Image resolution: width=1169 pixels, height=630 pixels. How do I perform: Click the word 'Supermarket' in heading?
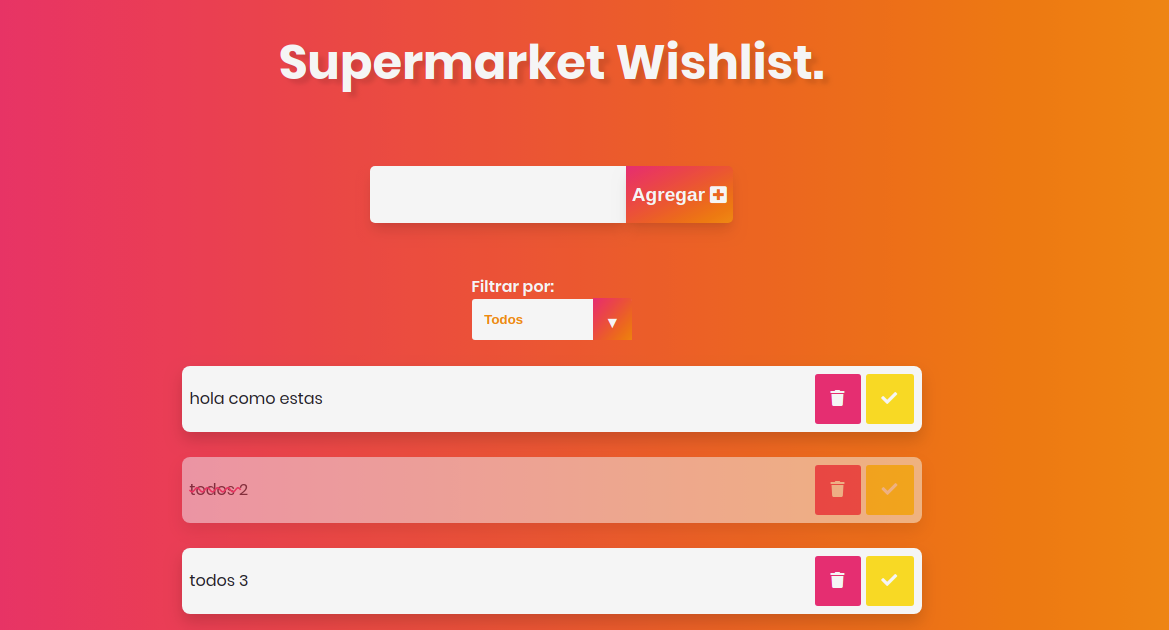[441, 63]
